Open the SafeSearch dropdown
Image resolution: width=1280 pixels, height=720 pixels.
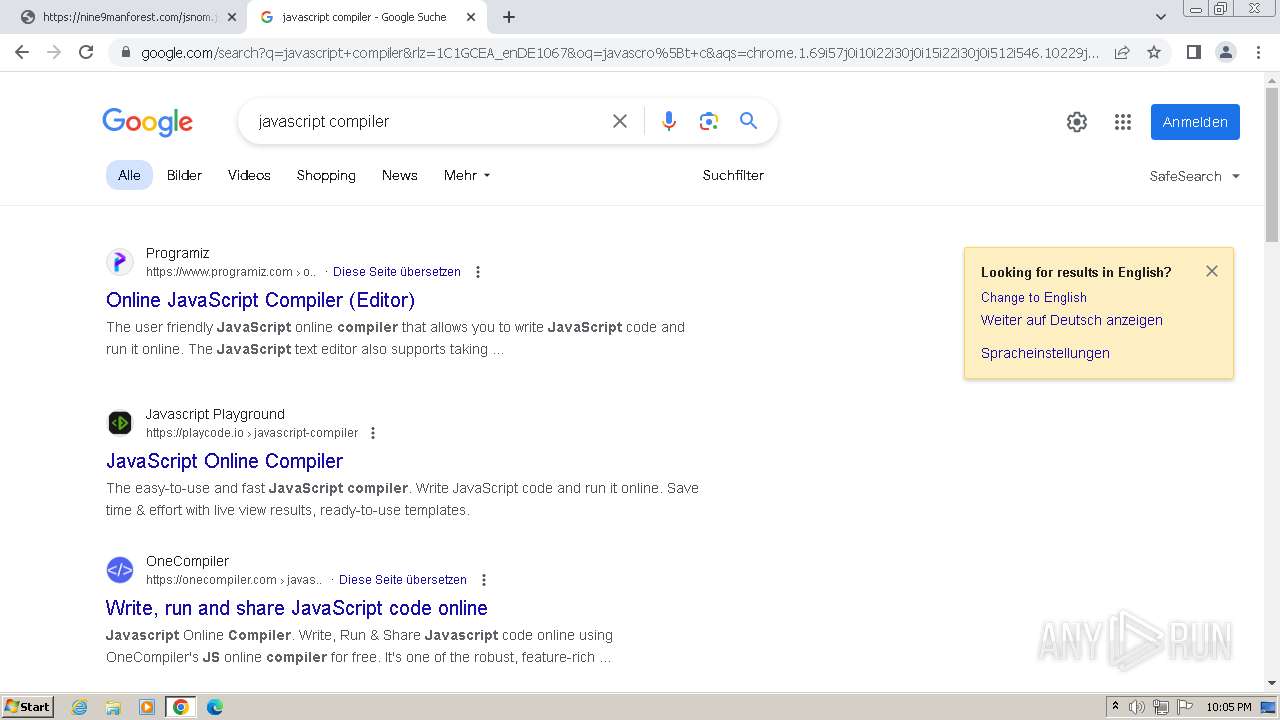coord(1195,176)
